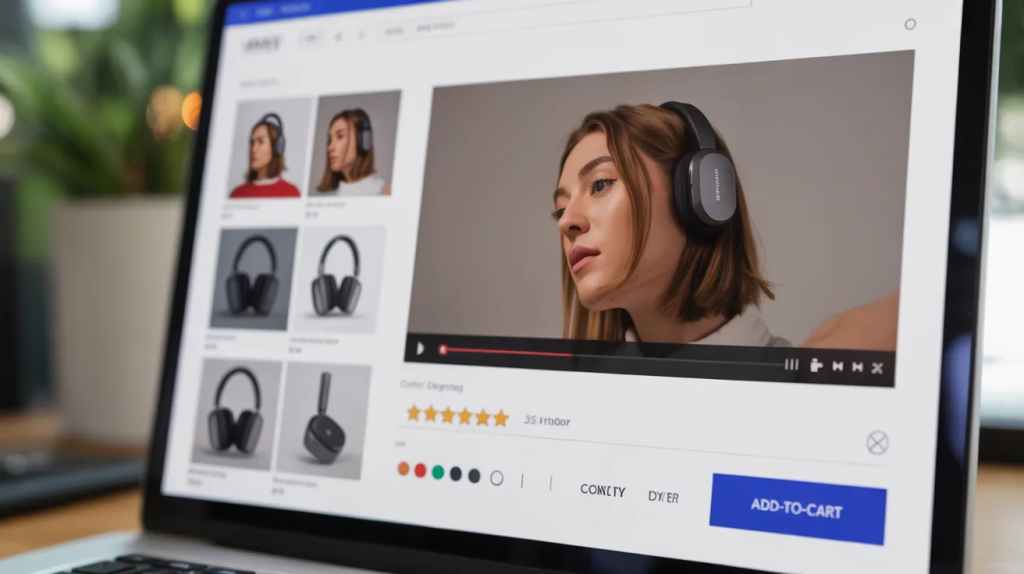Click the COMETY label
This screenshot has height=574, width=1024.
pos(603,490)
